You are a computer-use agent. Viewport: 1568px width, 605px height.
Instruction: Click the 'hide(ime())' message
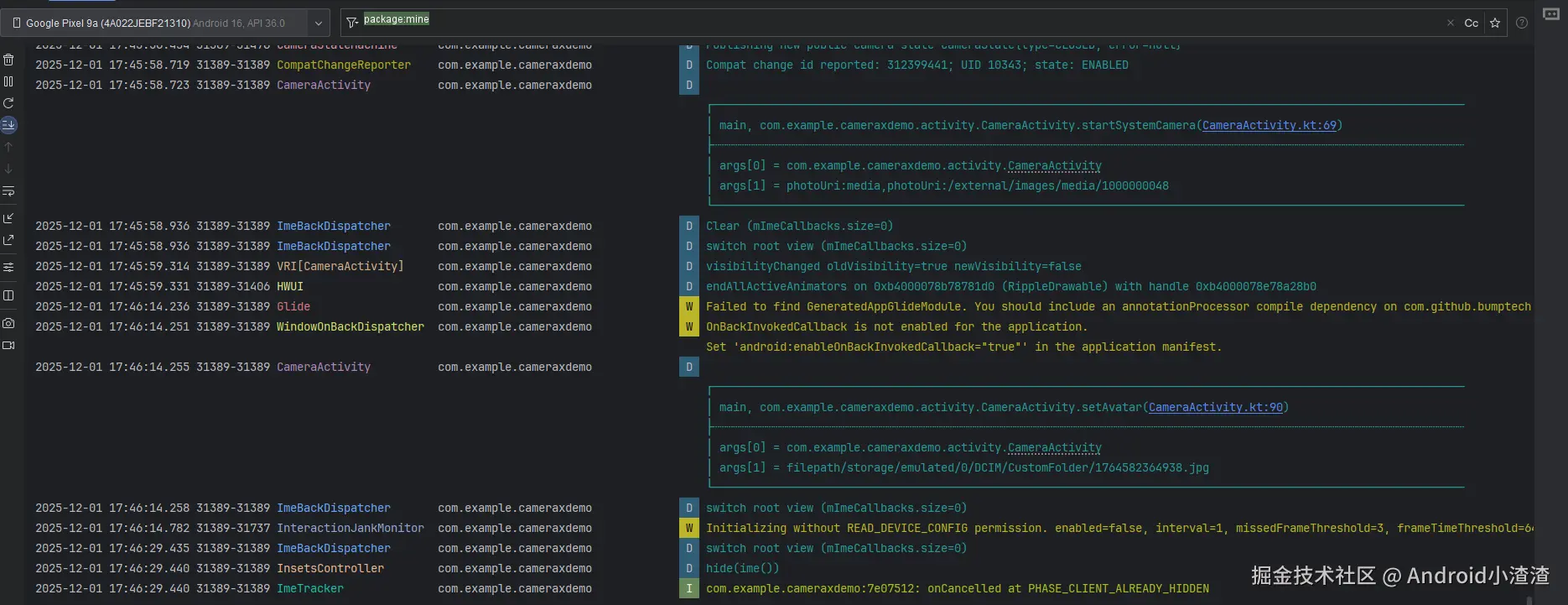tap(742, 568)
